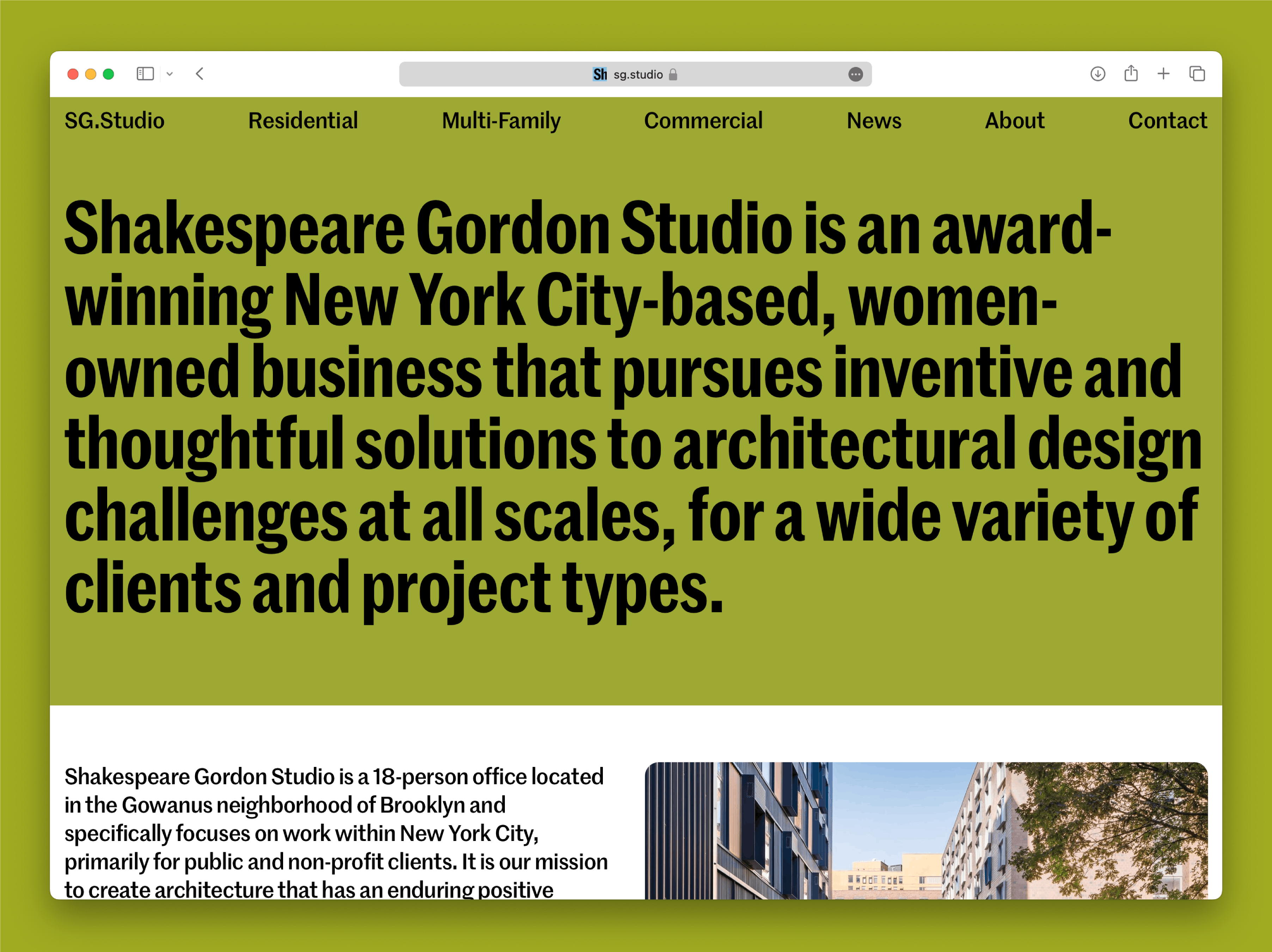Viewport: 1272px width, 952px height.
Task: Toggle the Safari sidebar icon
Action: [x=145, y=74]
